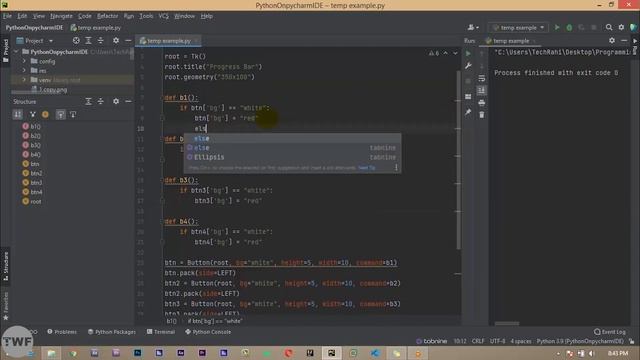Open the Event Log
The width and height of the screenshot is (640, 360).
point(610,332)
